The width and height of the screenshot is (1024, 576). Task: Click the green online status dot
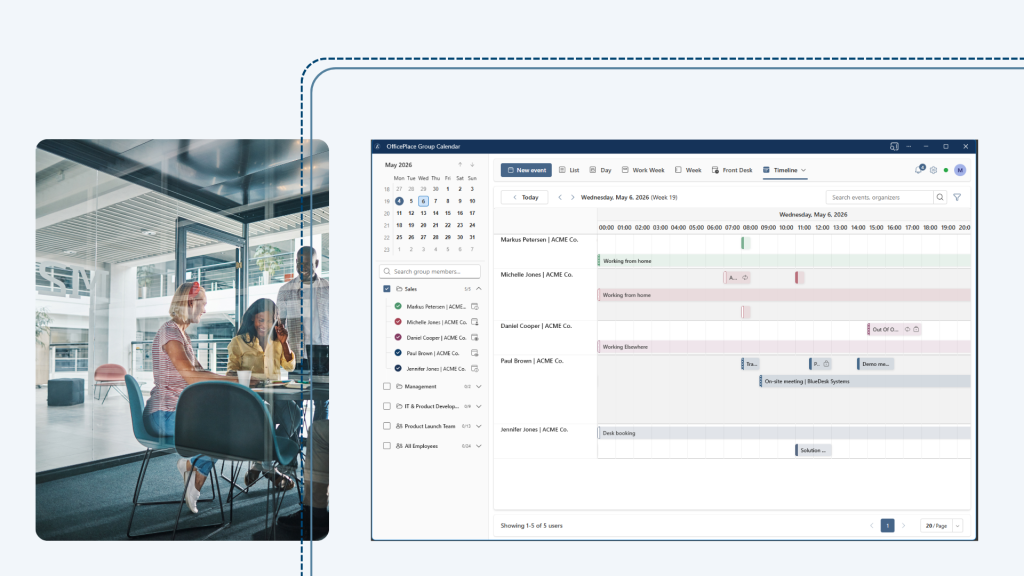coord(946,170)
